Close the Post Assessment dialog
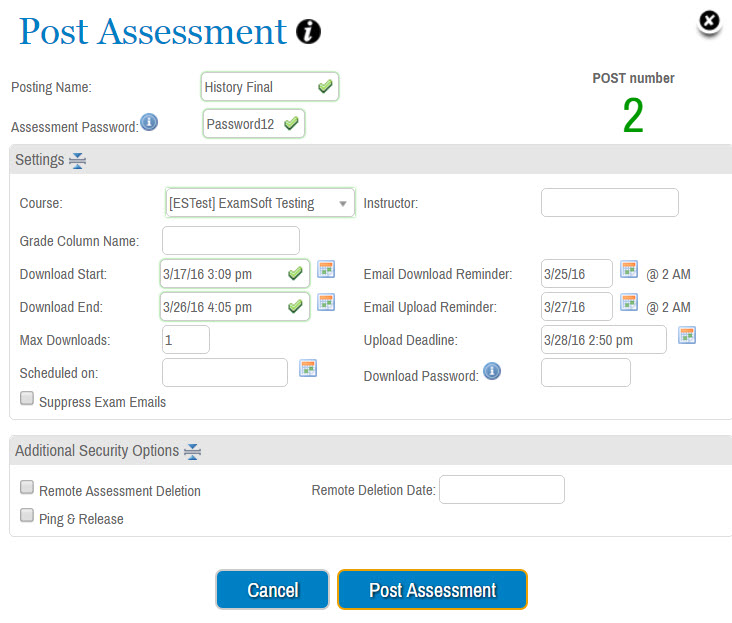732x623 pixels. tap(709, 21)
